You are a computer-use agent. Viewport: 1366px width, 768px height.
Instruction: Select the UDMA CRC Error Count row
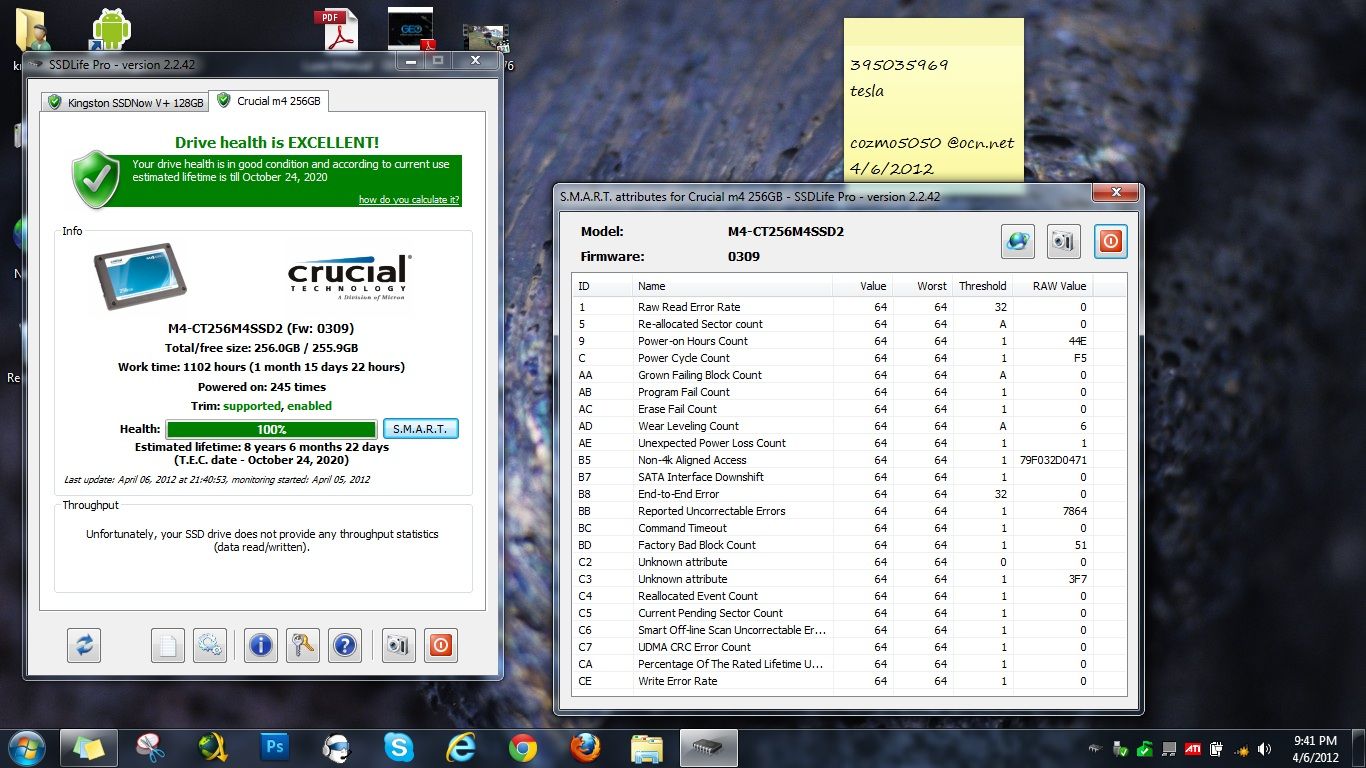pyautogui.click(x=849, y=647)
